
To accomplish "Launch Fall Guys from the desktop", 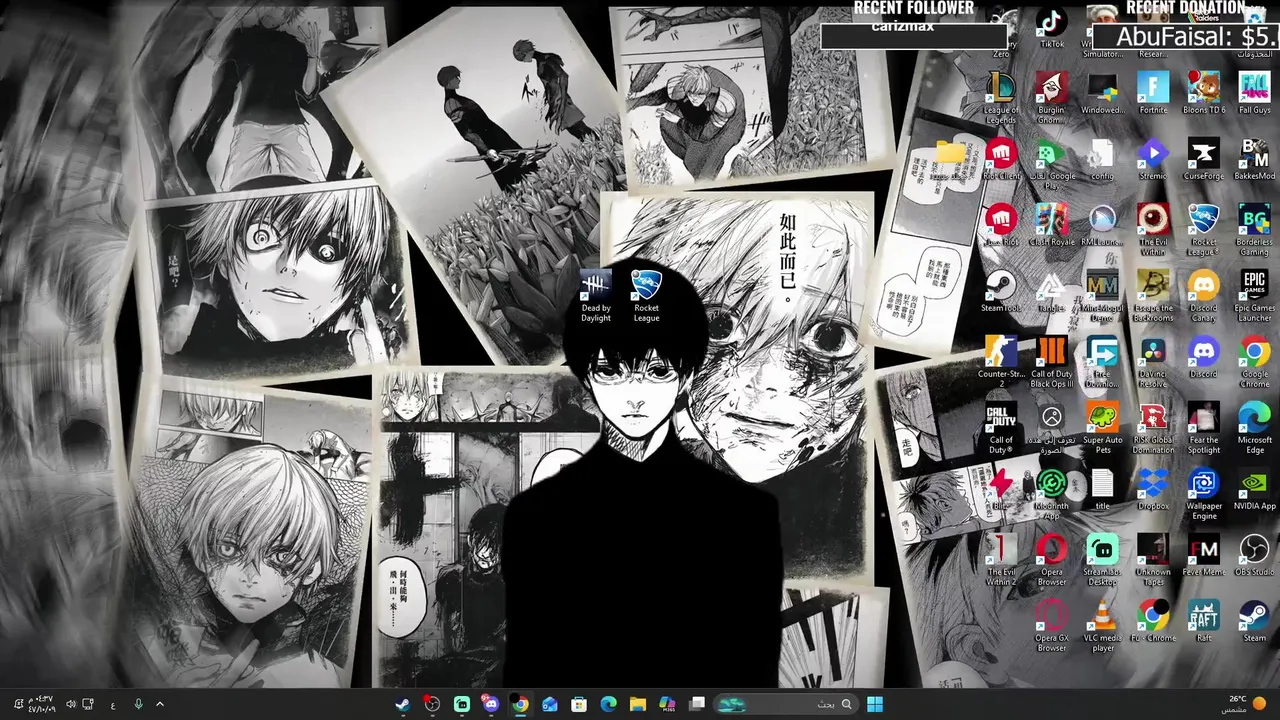I will pyautogui.click(x=1254, y=93).
